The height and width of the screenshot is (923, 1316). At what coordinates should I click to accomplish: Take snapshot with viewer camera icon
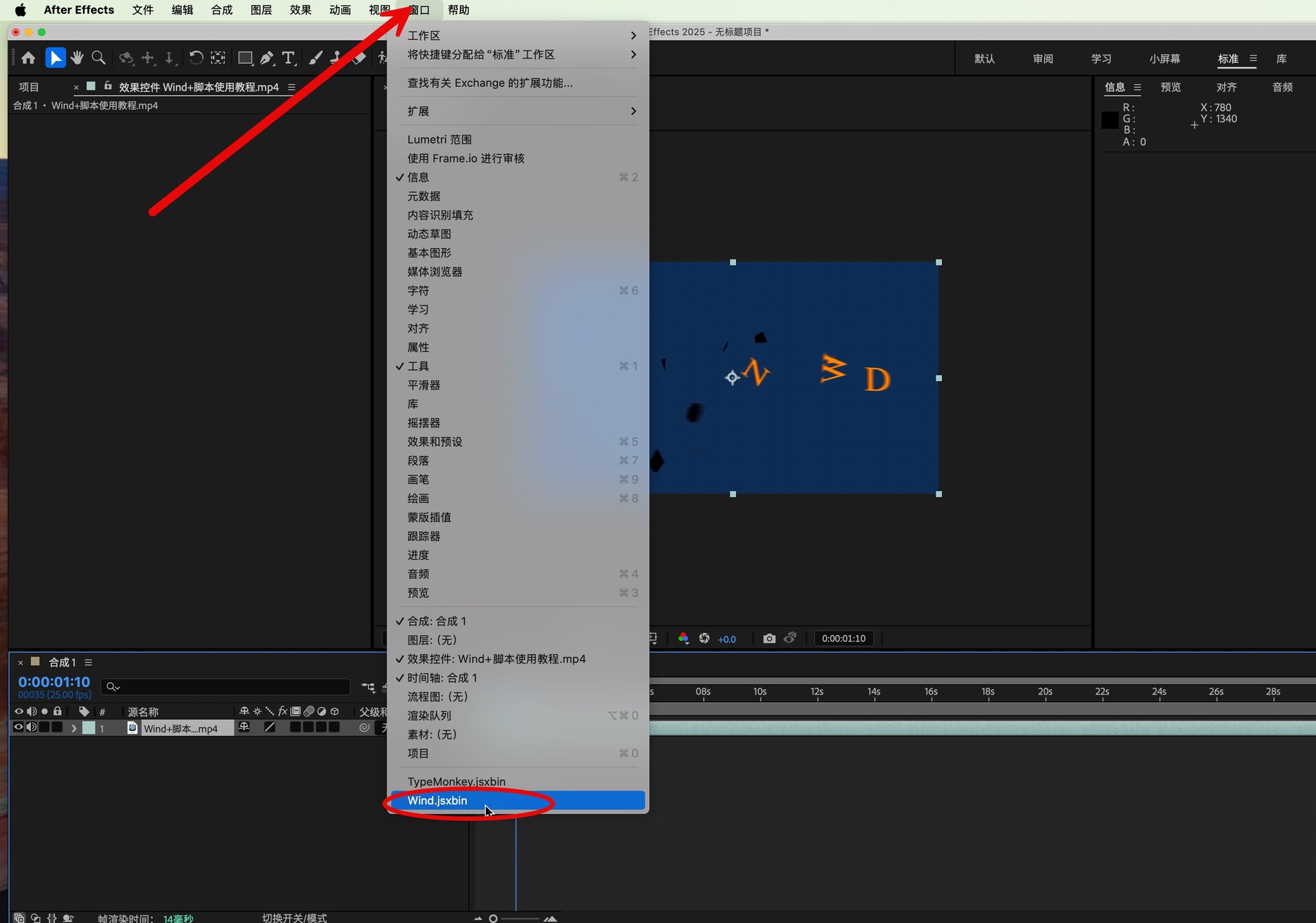pos(769,638)
